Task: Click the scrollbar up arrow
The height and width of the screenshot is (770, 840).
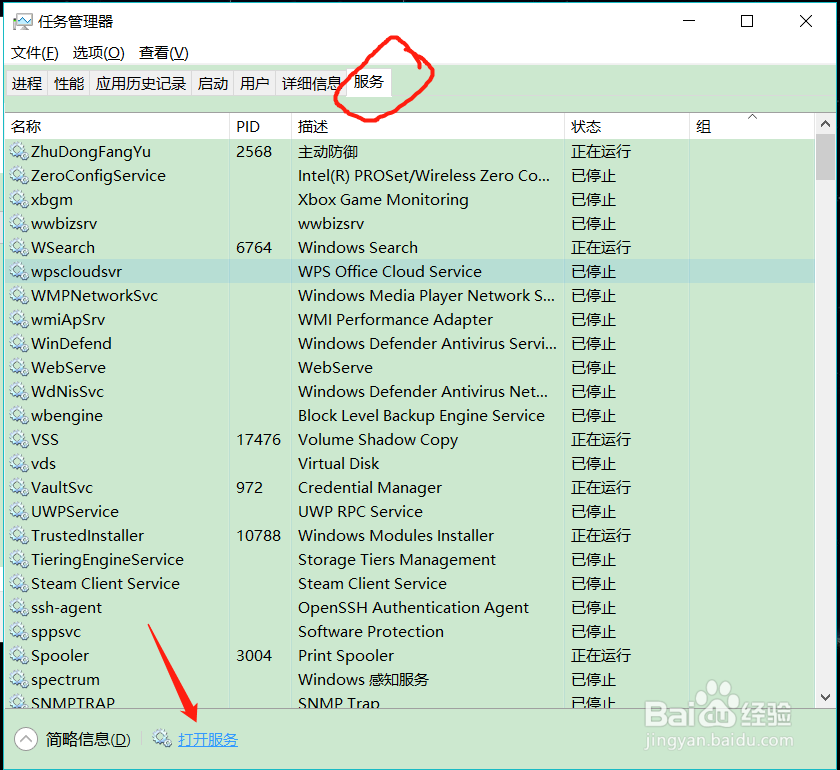Action: (825, 124)
